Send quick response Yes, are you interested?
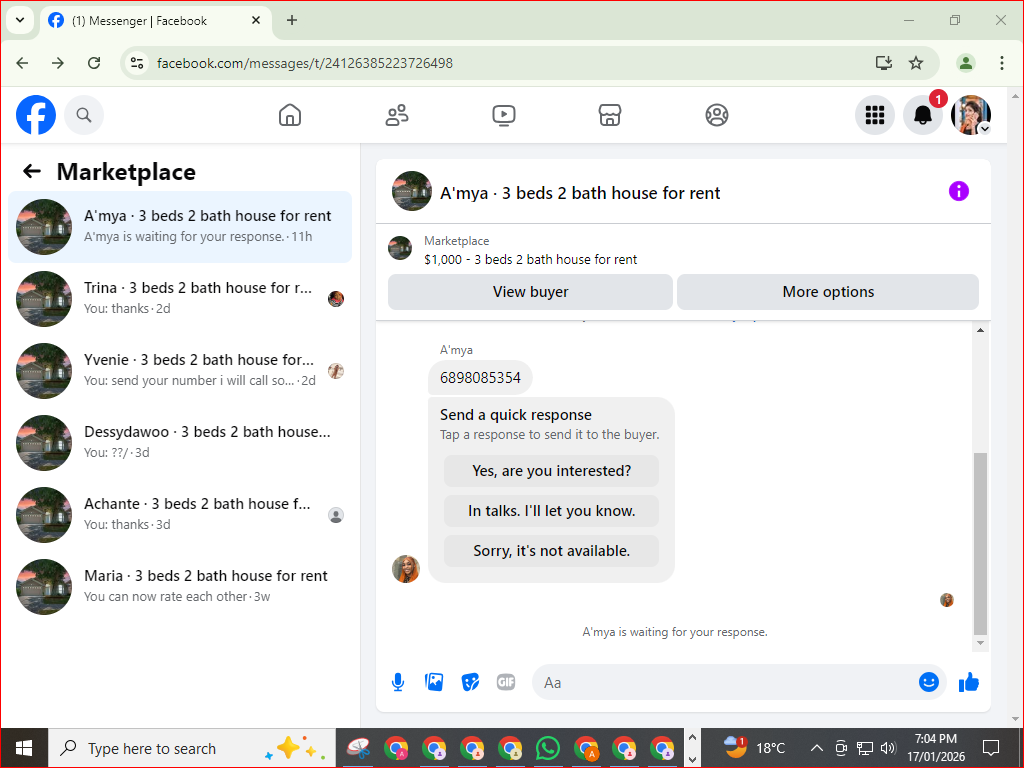The width and height of the screenshot is (1024, 768). (x=551, y=471)
